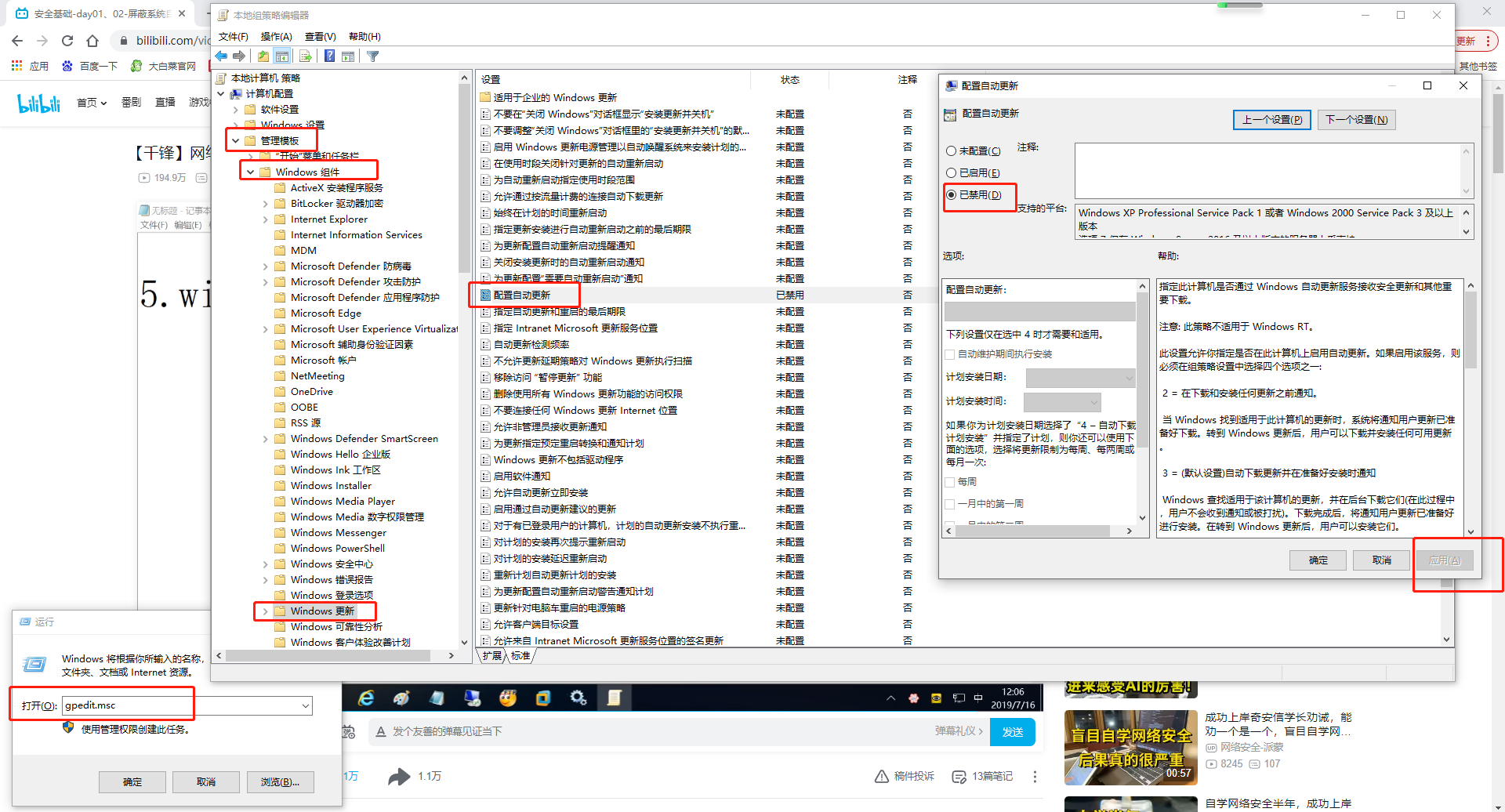Click the three-dot more options icon

tap(1035, 776)
